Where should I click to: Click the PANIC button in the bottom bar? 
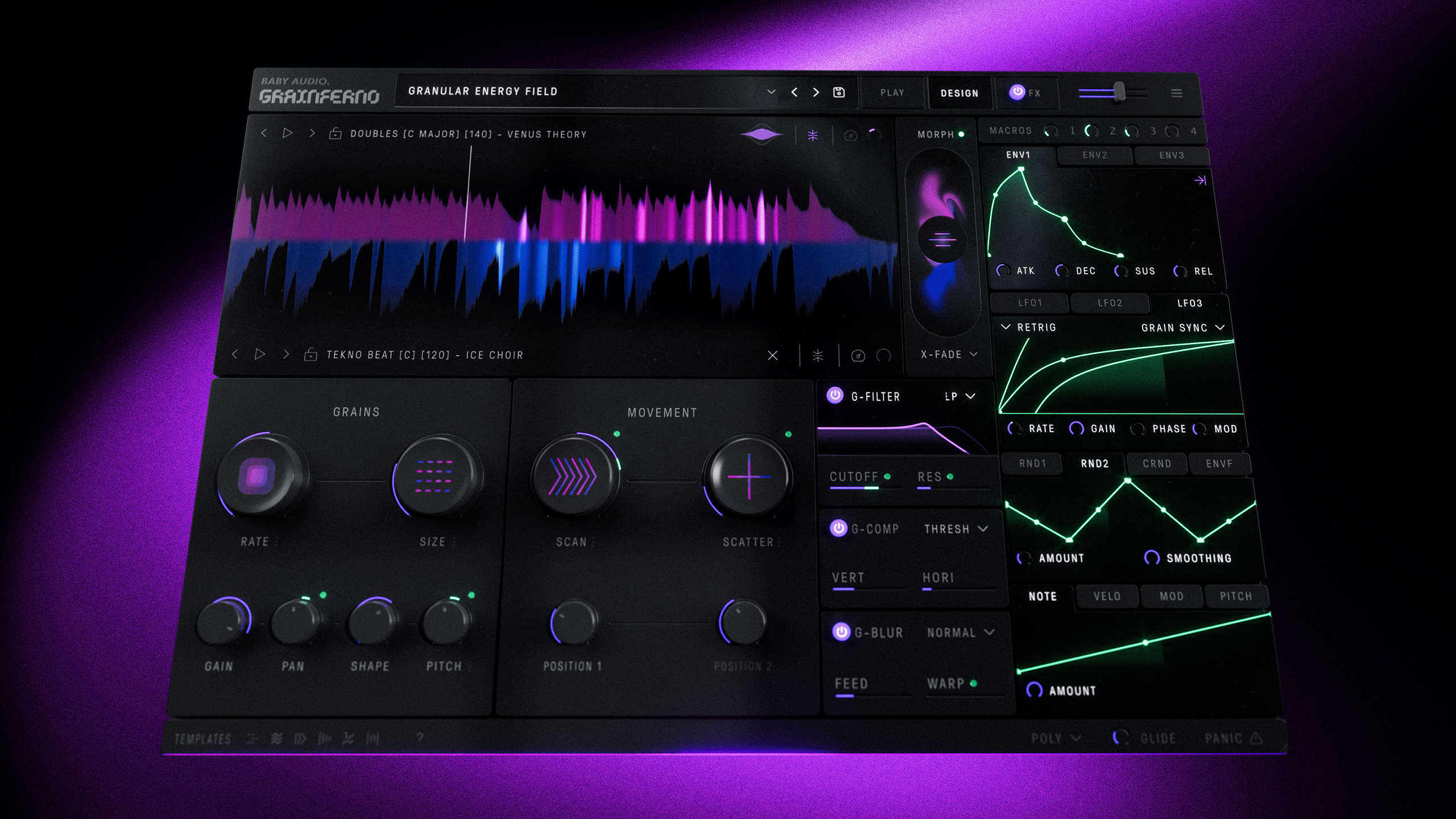(x=1231, y=738)
